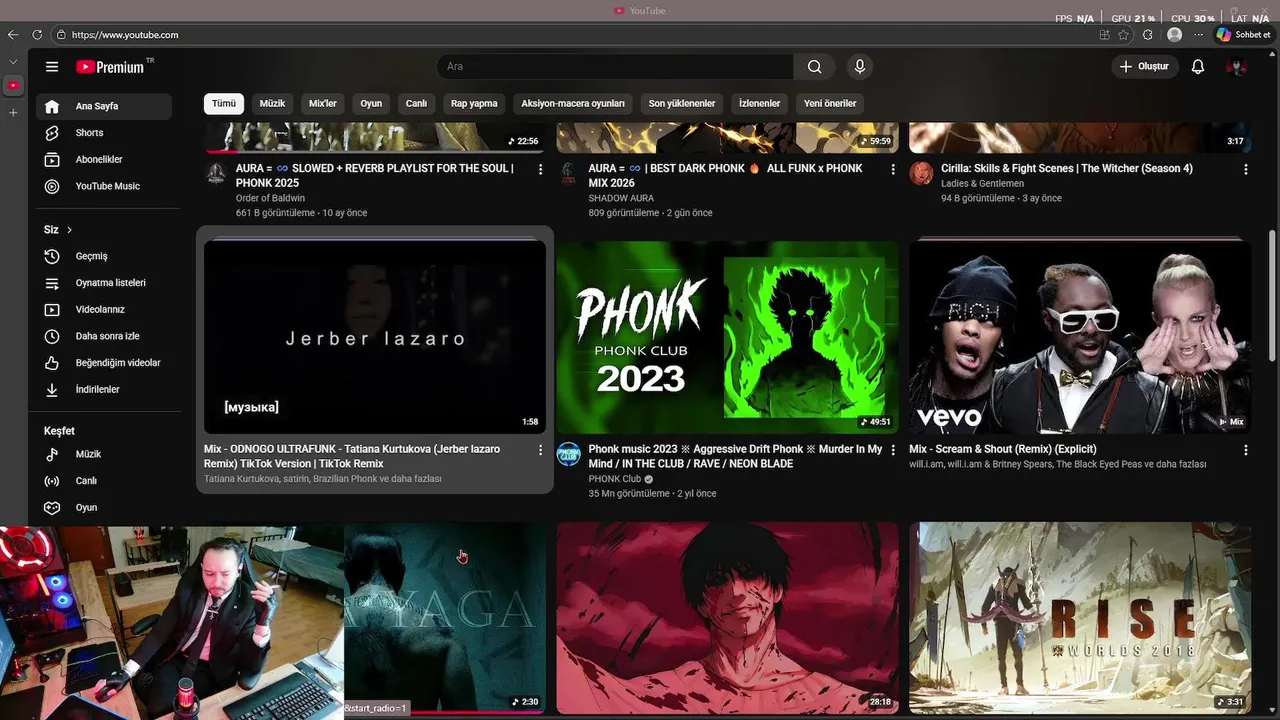Play the PHONK CLUB 2023 thumbnail
Image resolution: width=1280 pixels, height=720 pixels.
pos(727,337)
